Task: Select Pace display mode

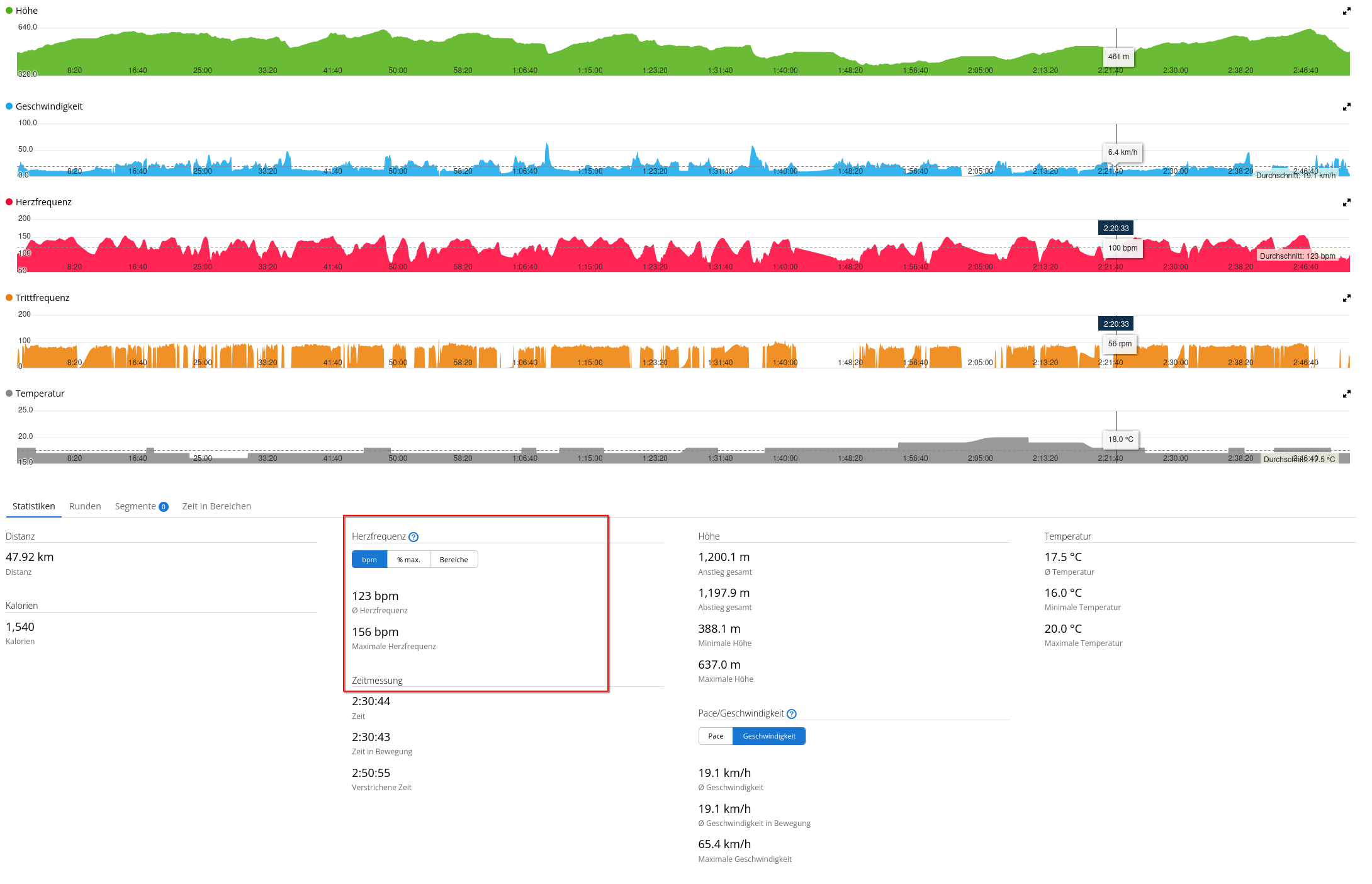Action: coord(716,736)
